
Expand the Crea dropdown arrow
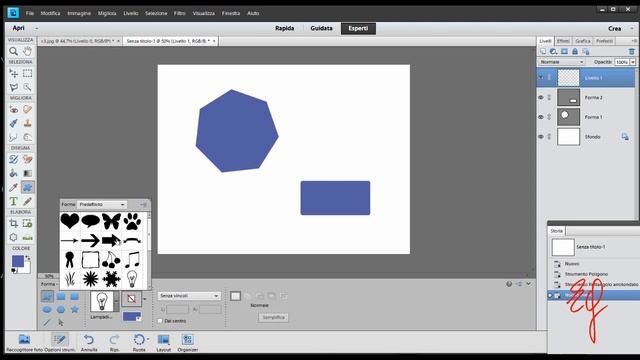tap(632, 29)
